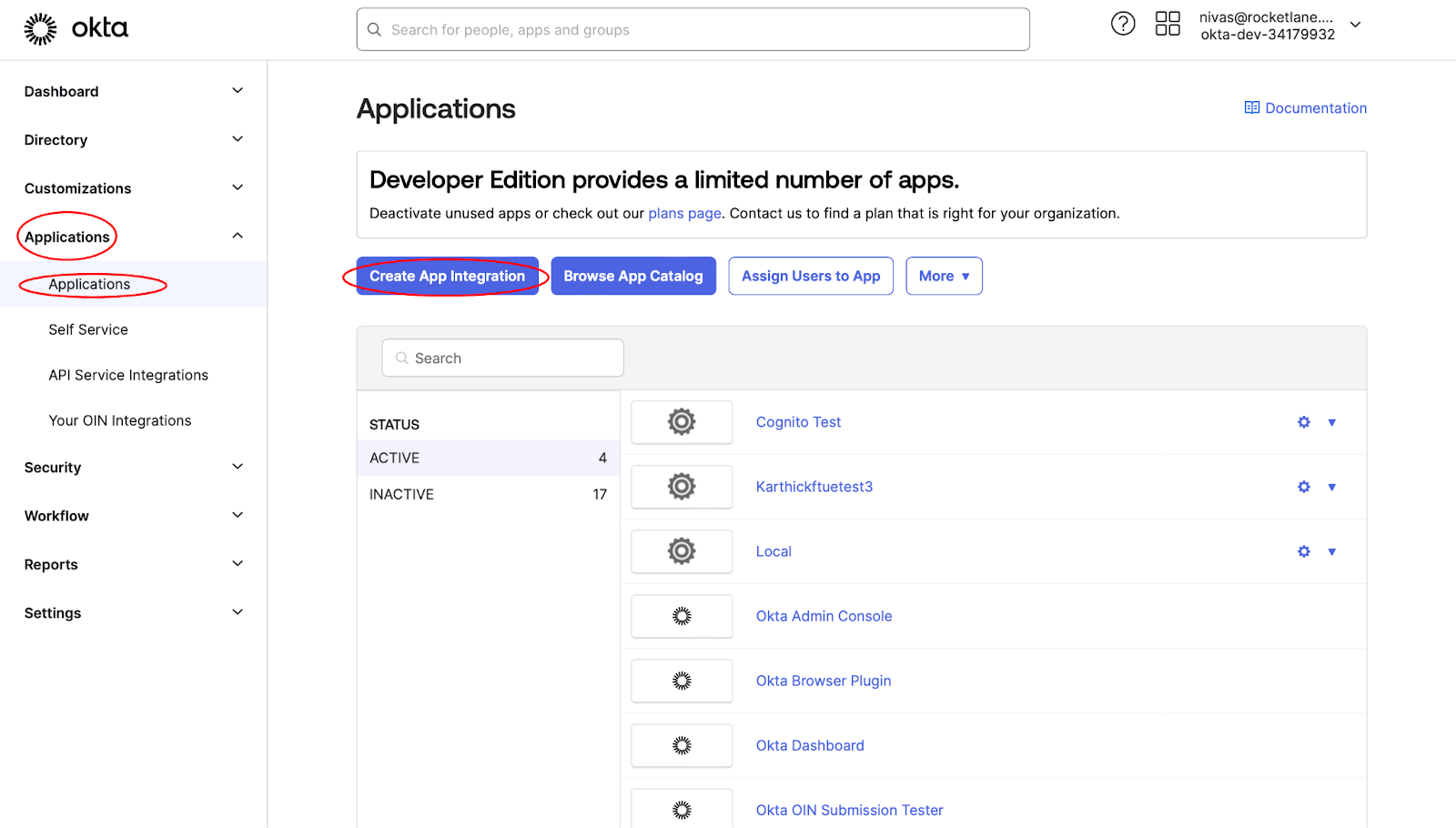Open the Okta Admin Console link
1456x828 pixels.
(x=824, y=616)
